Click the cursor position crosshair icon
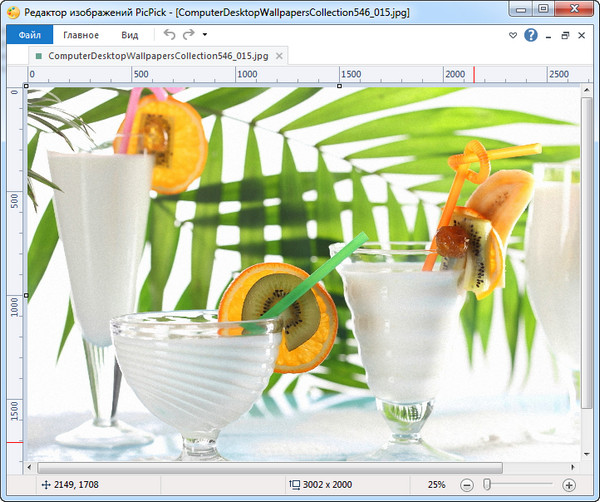The image size is (600, 502). click(45, 484)
